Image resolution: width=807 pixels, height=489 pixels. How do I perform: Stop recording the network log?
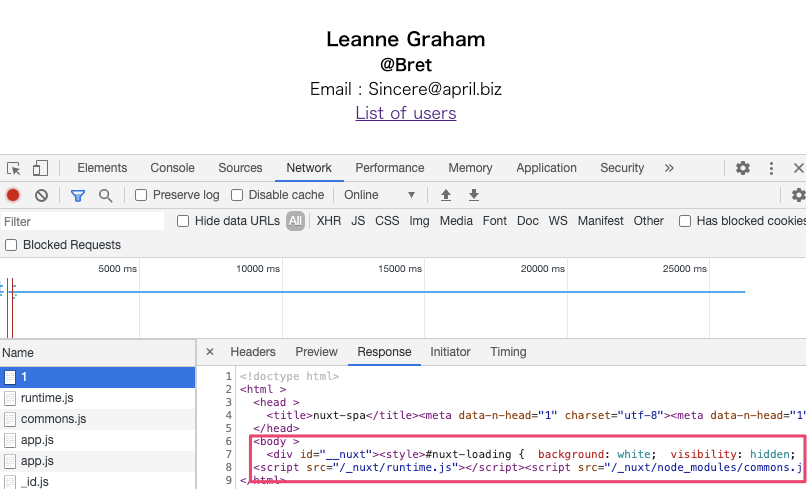[13, 195]
